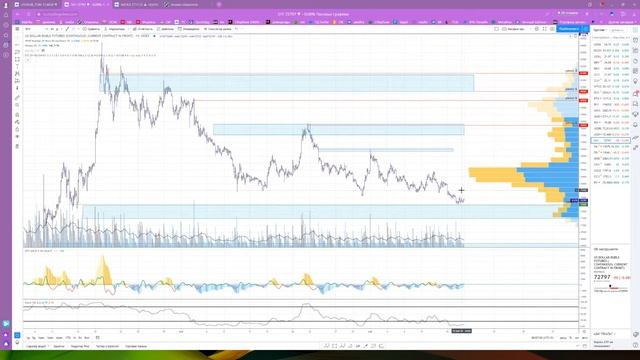Open the Скринер акций tab
This screenshot has height=360, width=640.
point(37,346)
